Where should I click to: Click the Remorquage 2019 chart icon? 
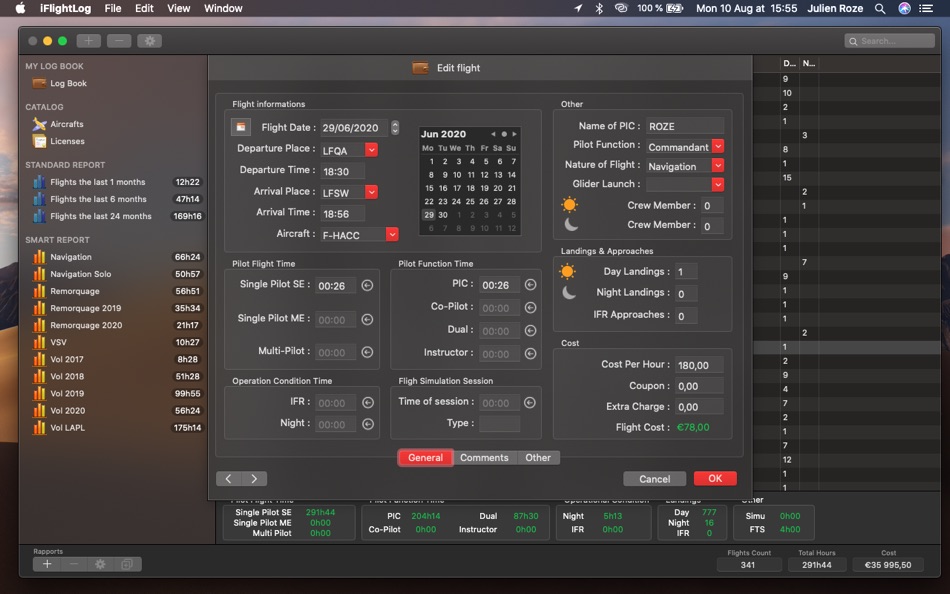[39, 308]
